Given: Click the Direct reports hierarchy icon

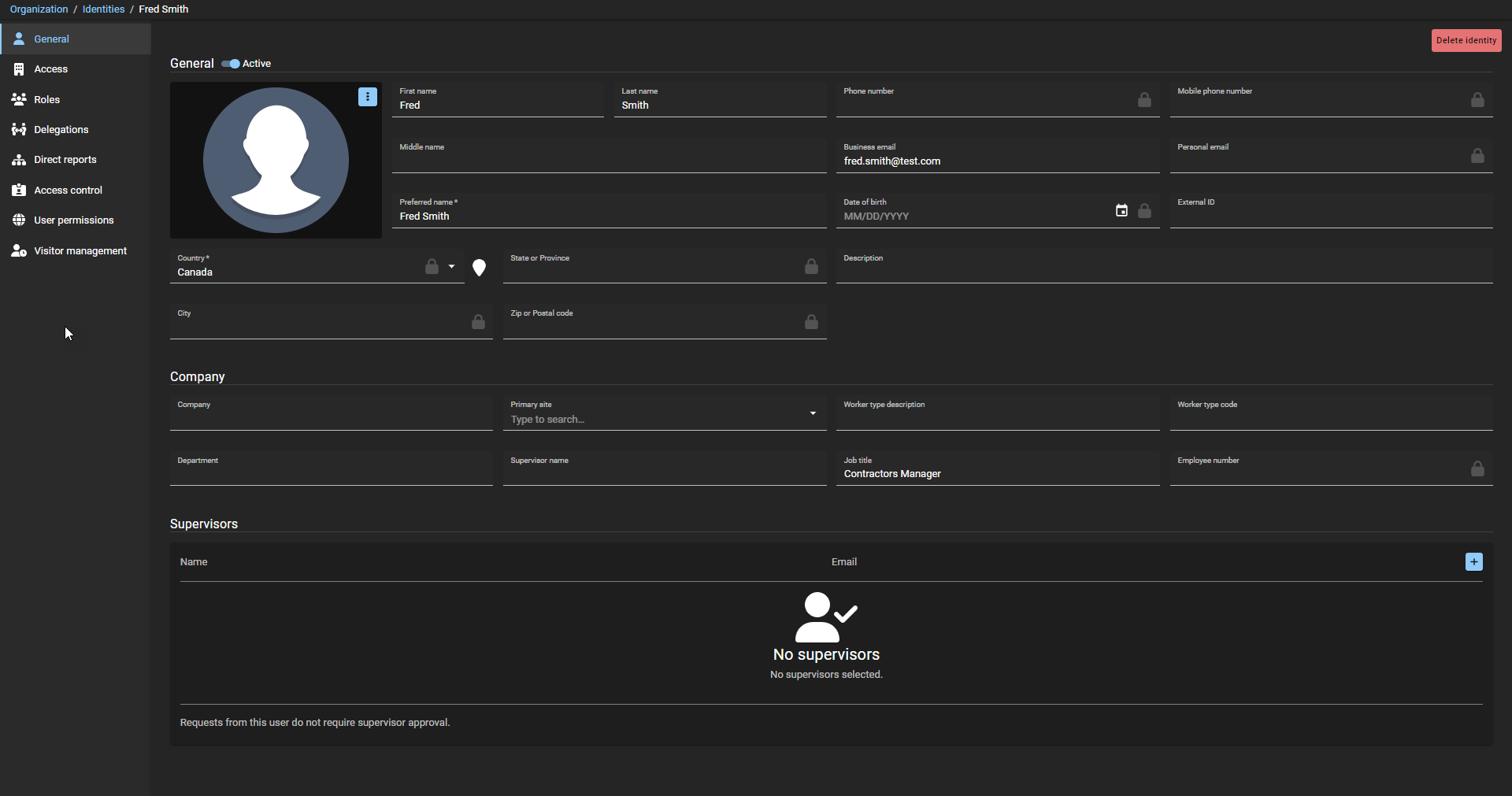Looking at the screenshot, I should click(19, 160).
